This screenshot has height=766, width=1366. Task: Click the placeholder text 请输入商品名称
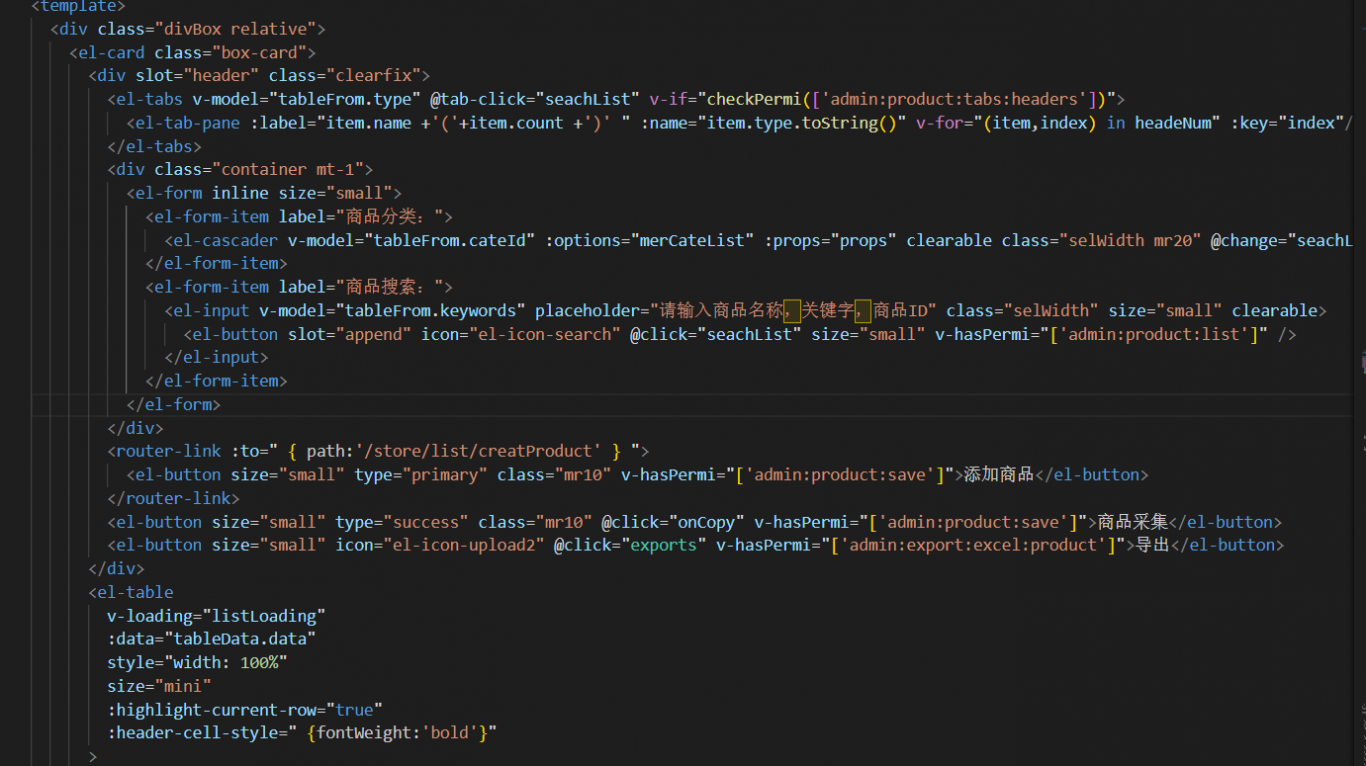[x=722, y=311]
